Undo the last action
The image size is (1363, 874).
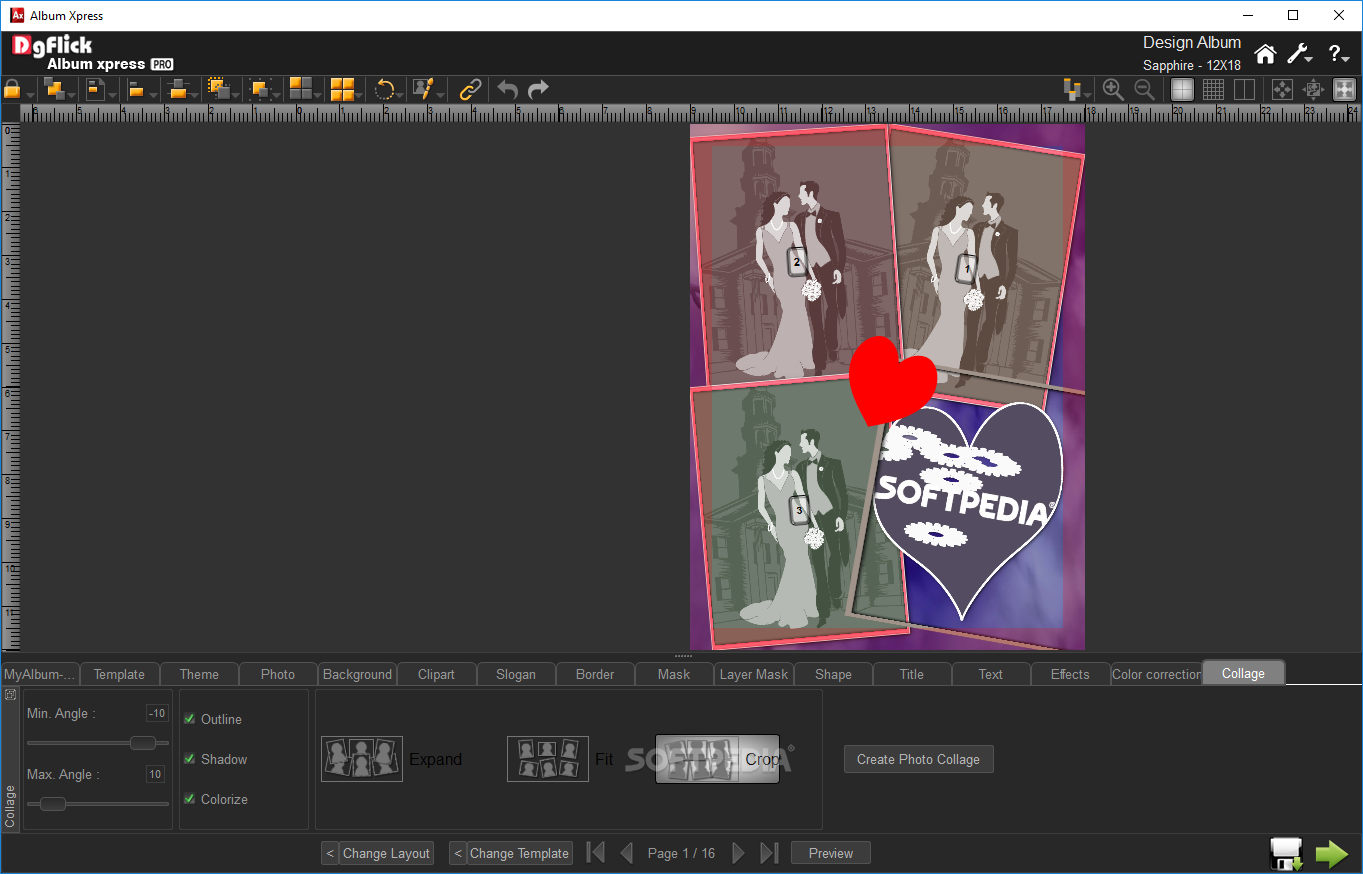click(508, 90)
